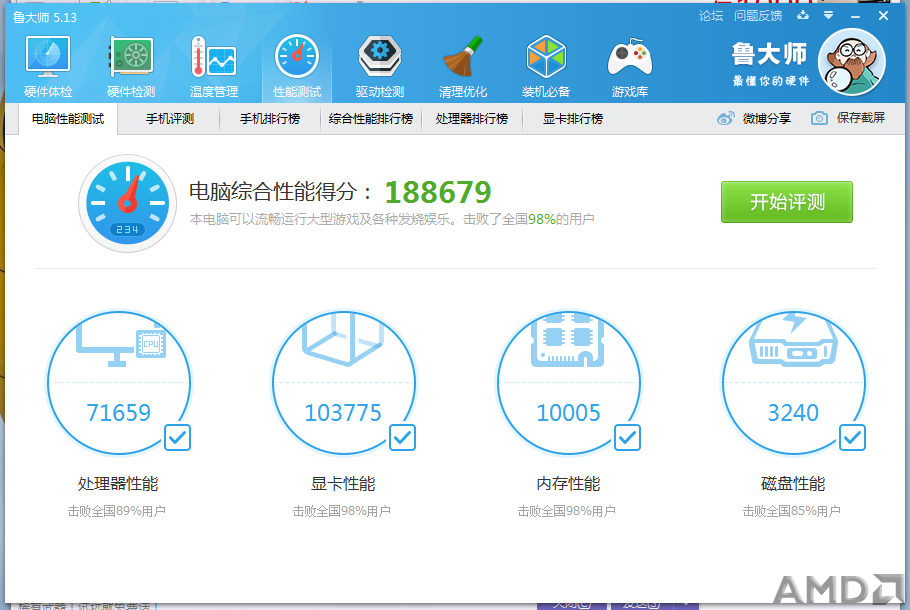Click the memory score 10005
Image resolution: width=910 pixels, height=610 pixels.
(568, 413)
